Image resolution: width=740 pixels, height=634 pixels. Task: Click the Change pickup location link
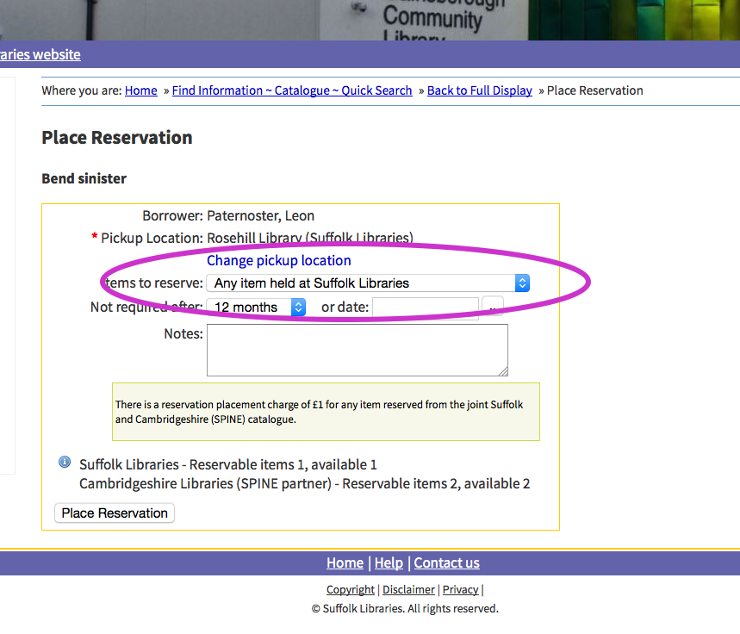point(279,260)
